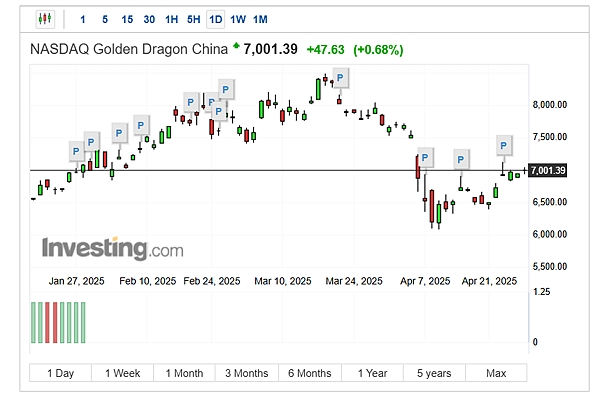Select the 15 minute interval
This screenshot has height=400, width=600.
127,20
